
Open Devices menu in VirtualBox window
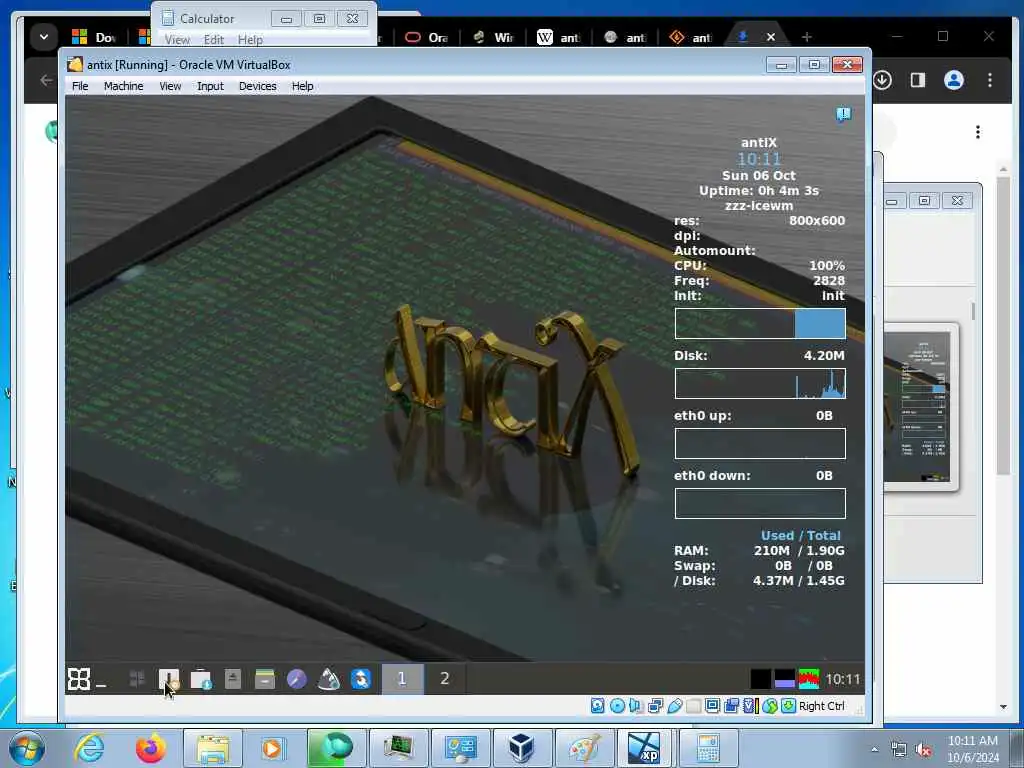pos(258,86)
